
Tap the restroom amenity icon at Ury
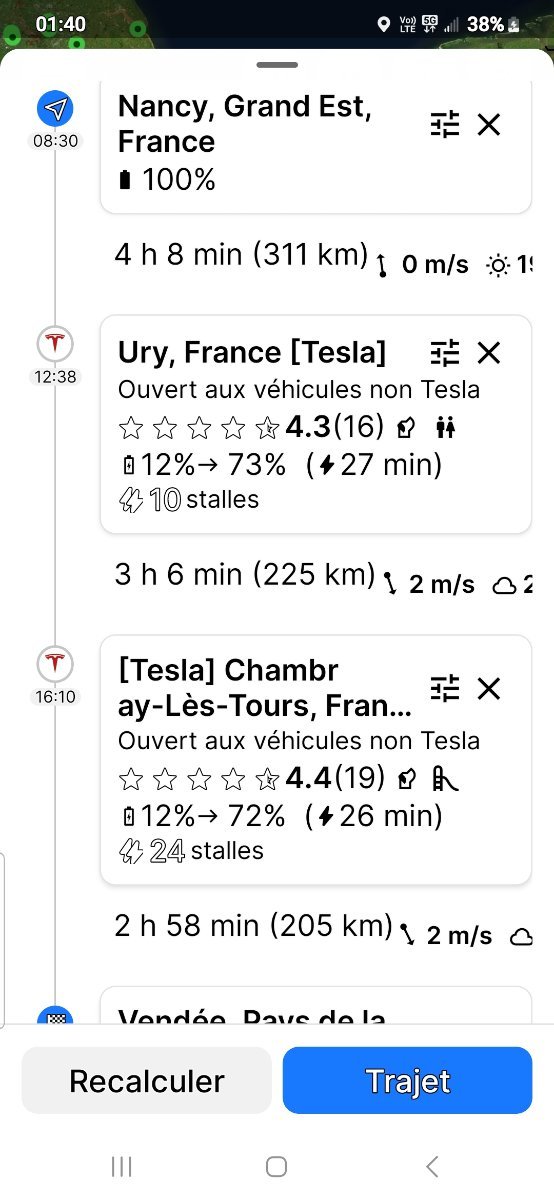coord(446,428)
